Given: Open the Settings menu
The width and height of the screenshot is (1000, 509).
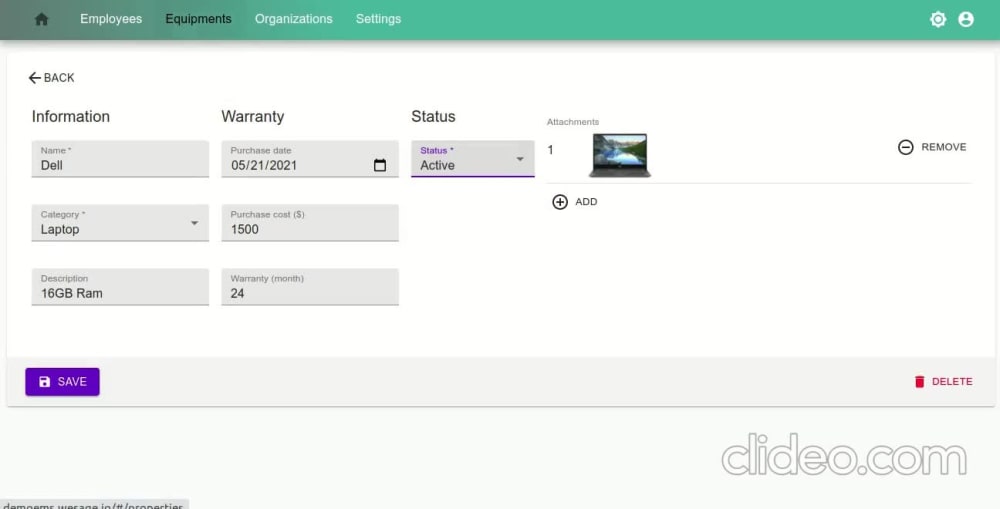Looking at the screenshot, I should 378,19.
